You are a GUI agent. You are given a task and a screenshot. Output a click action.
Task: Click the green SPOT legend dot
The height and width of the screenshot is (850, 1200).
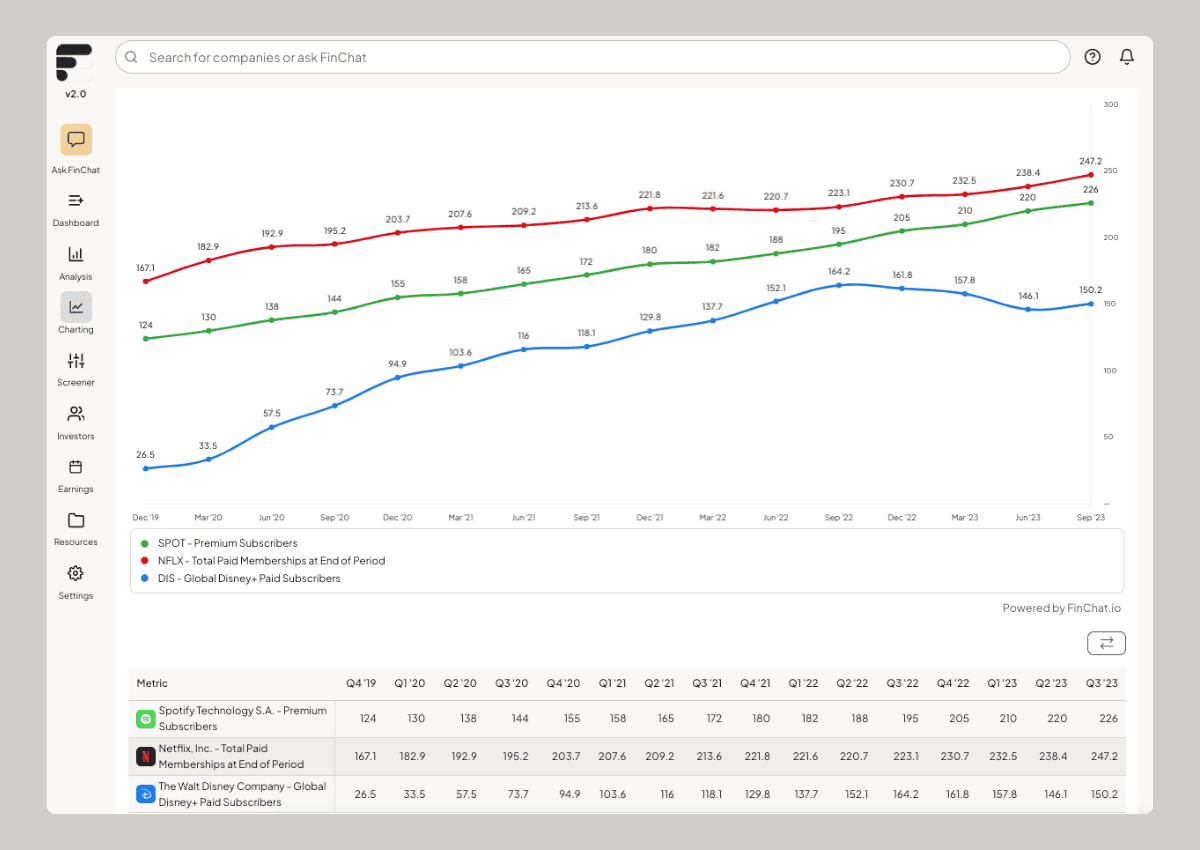click(145, 543)
